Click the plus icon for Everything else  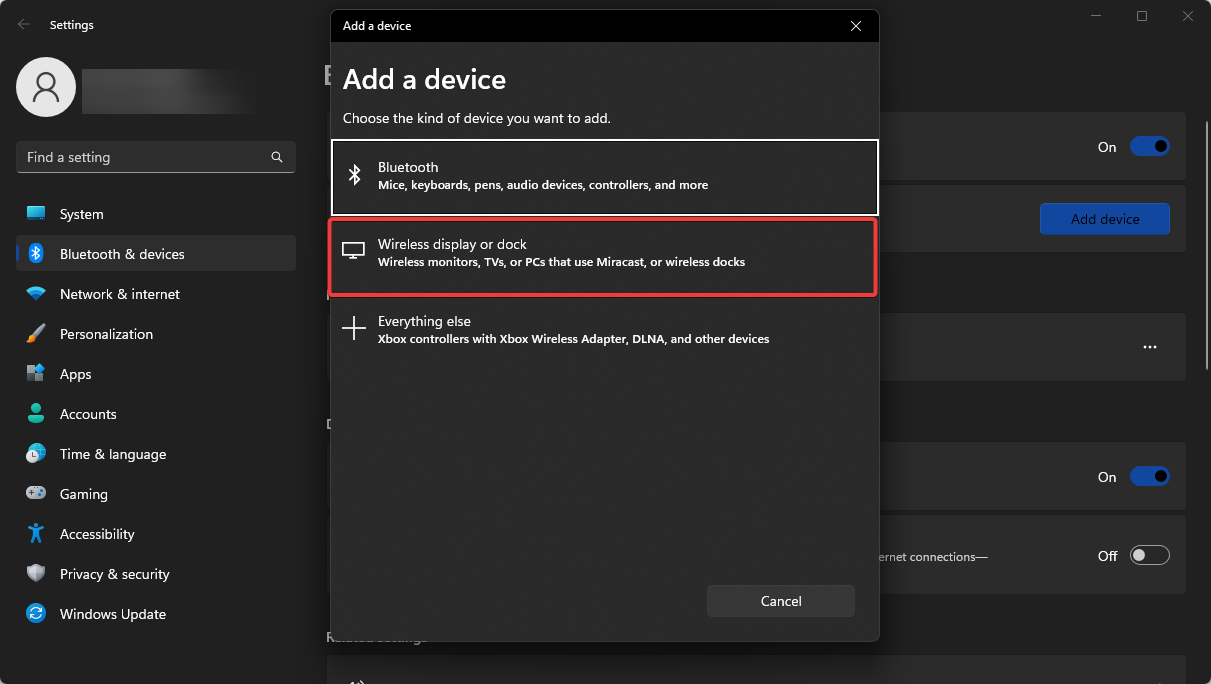(354, 328)
